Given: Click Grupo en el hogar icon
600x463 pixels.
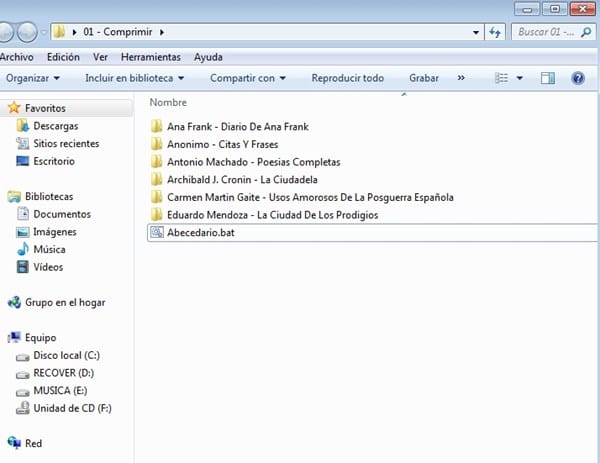Looking at the screenshot, I should 14,302.
